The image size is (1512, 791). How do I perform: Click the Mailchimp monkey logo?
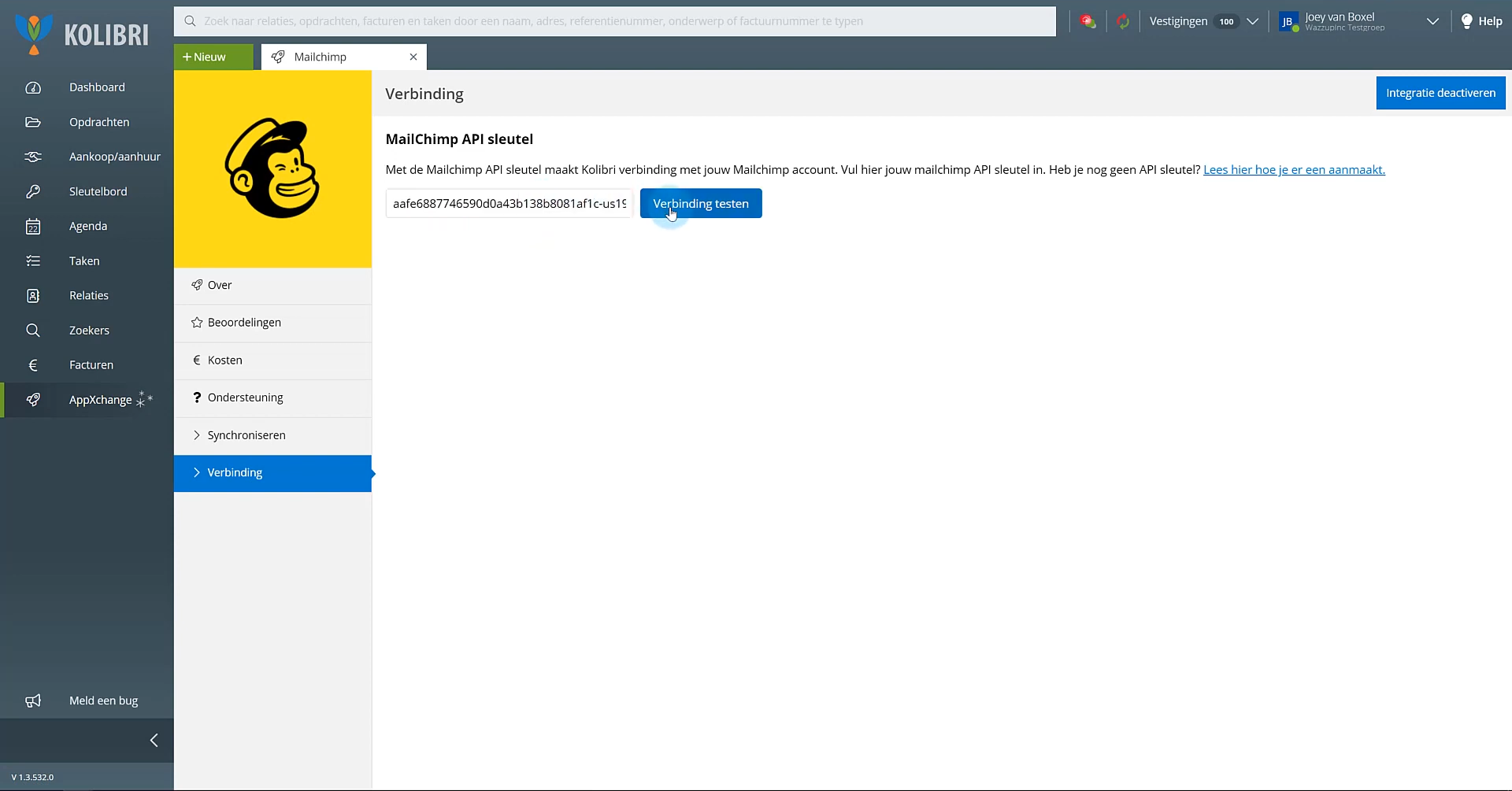click(x=272, y=168)
